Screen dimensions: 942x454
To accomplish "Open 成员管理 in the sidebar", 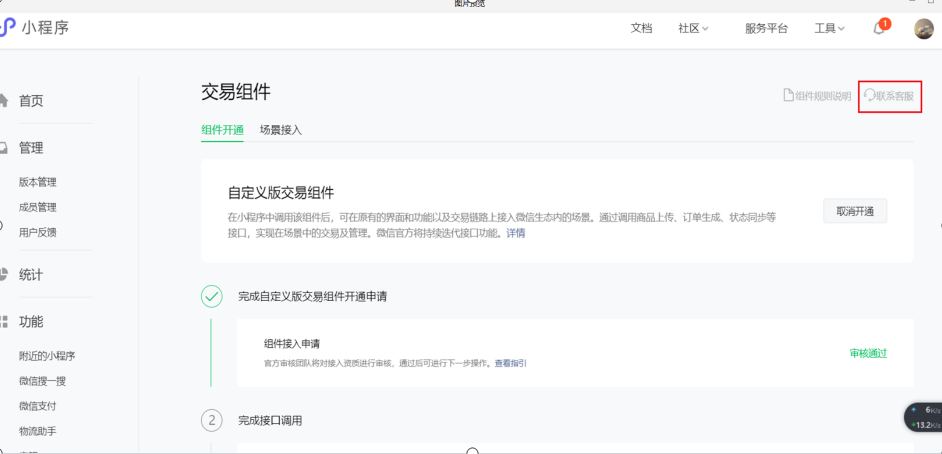I will [38, 208].
